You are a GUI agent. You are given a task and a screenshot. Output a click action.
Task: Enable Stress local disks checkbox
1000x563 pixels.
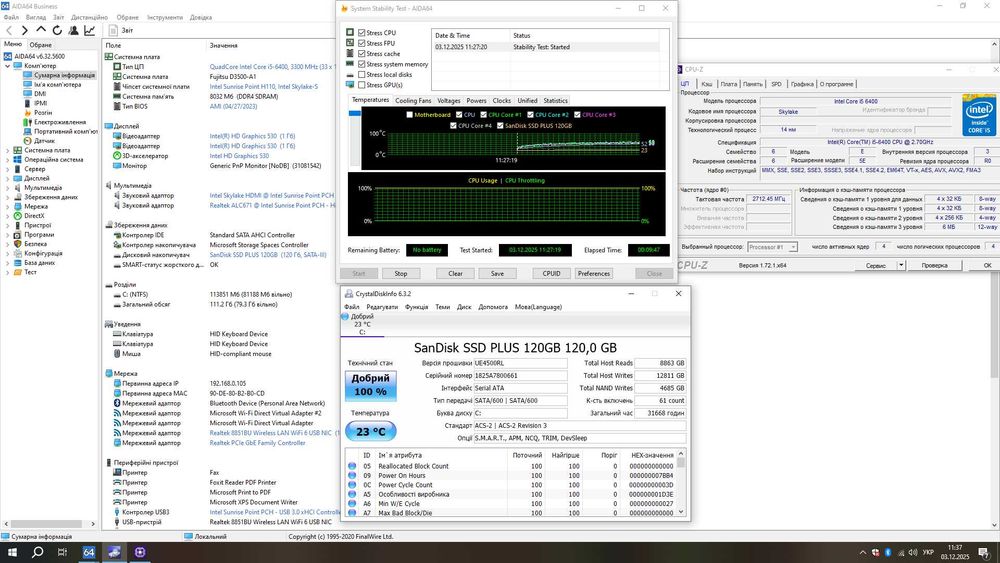(362, 75)
